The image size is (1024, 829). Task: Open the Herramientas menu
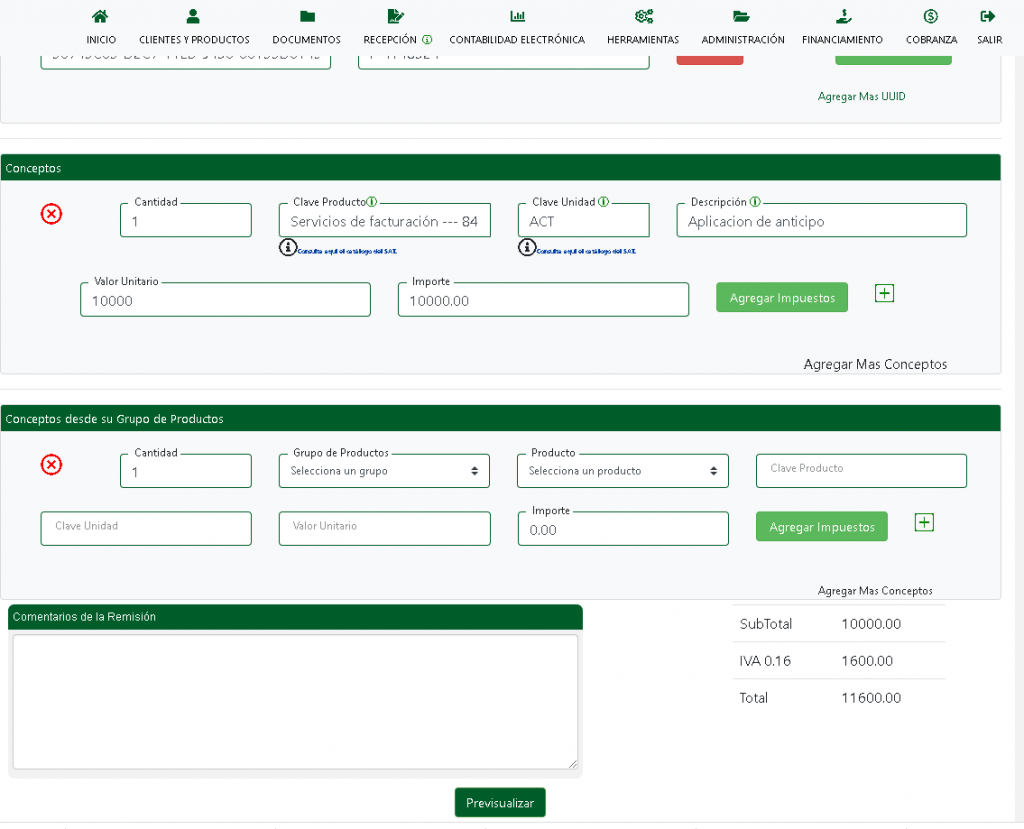point(643,17)
